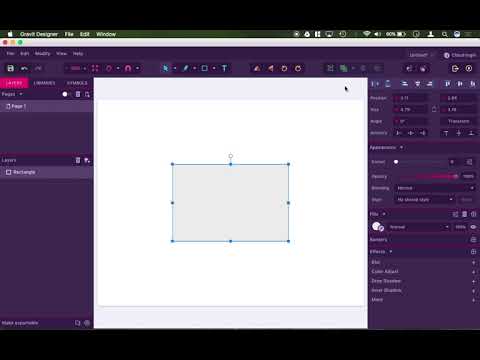The width and height of the screenshot is (480, 360).
Task: Select the Pointer tool
Action: [x=165, y=68]
